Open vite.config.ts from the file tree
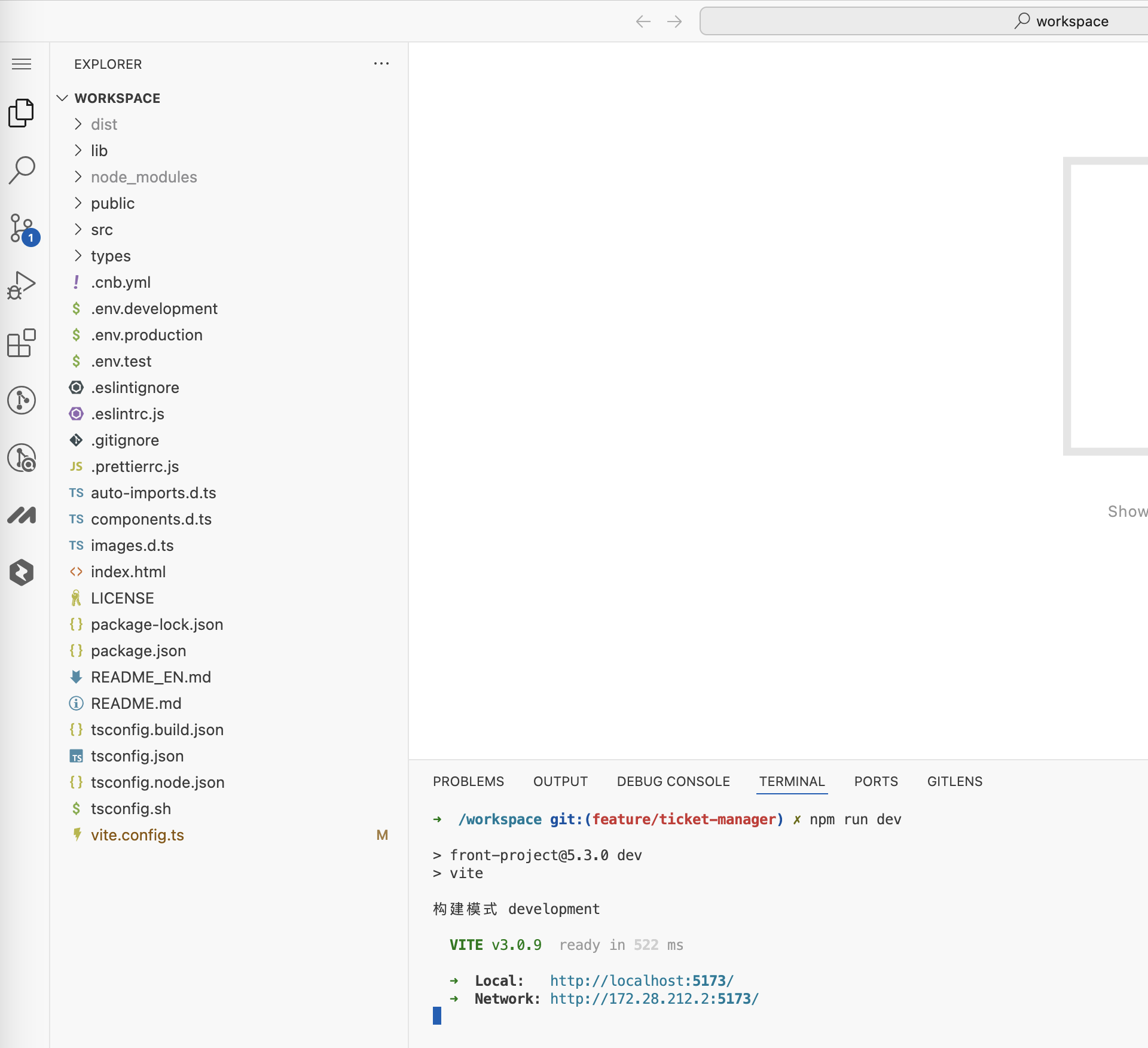1148x1048 pixels. pyautogui.click(x=138, y=835)
